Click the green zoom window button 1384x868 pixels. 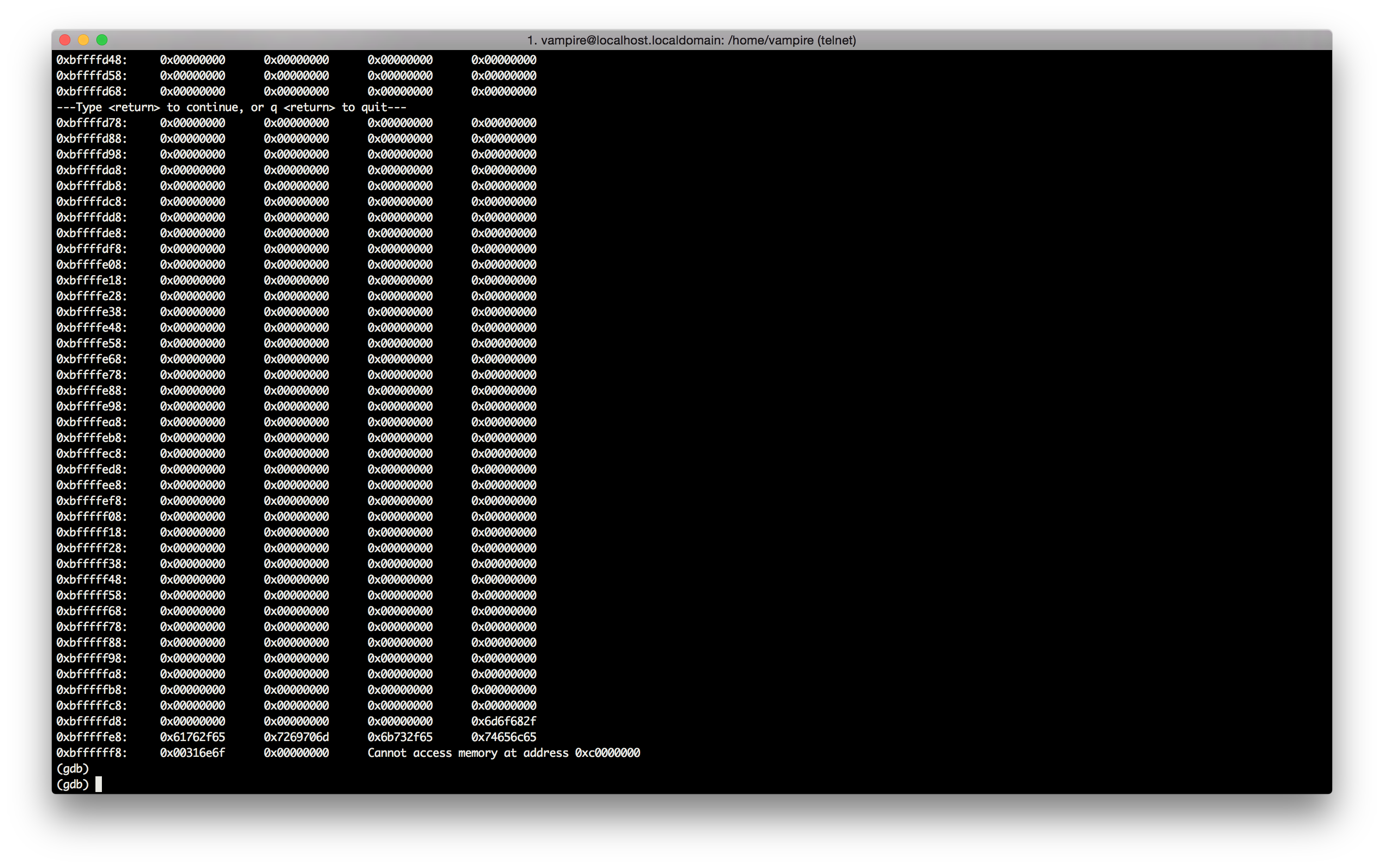[x=102, y=40]
